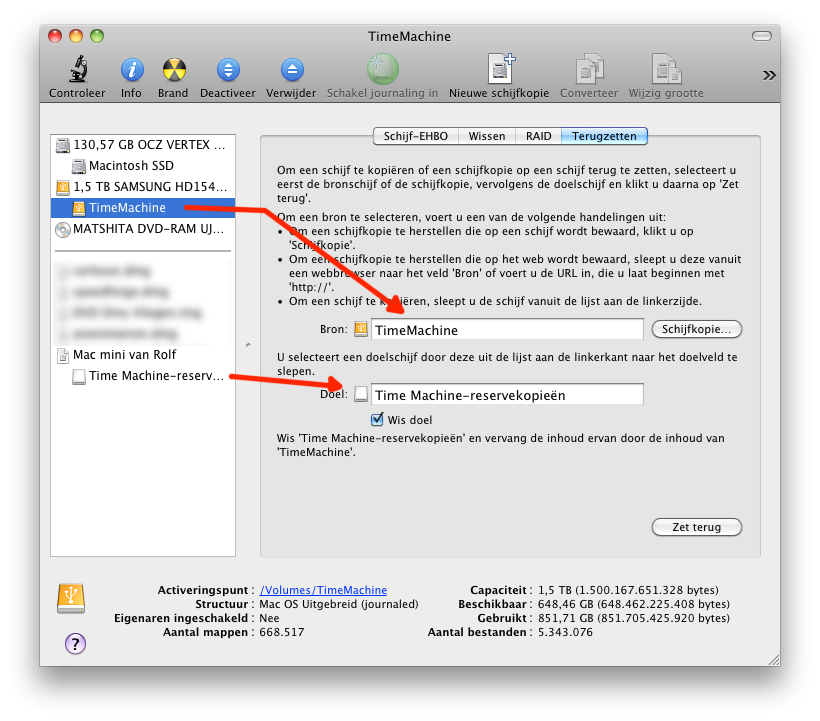Open the /Volumes/TimeMachine link
Viewport: 820px width, 721px height.
click(323, 590)
